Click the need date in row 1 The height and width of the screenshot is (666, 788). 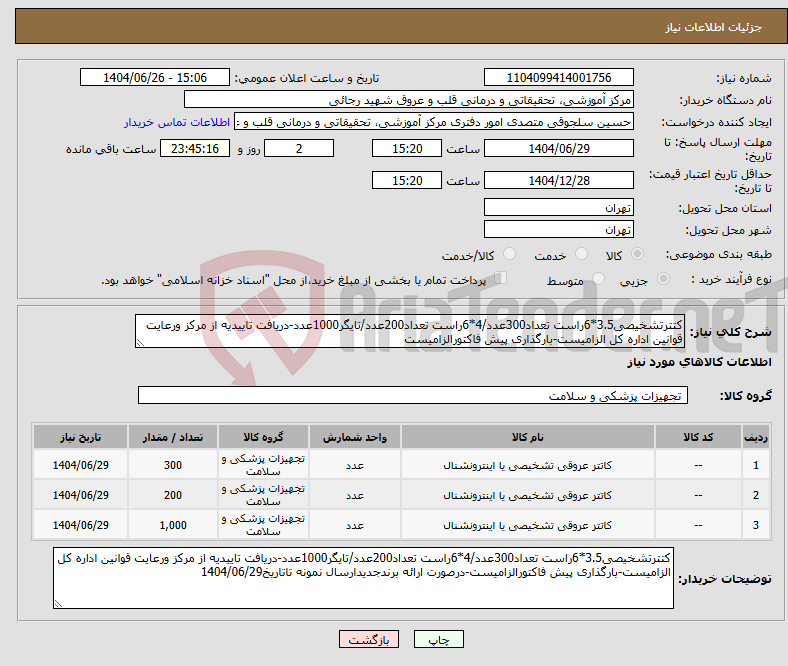pyautogui.click(x=80, y=465)
